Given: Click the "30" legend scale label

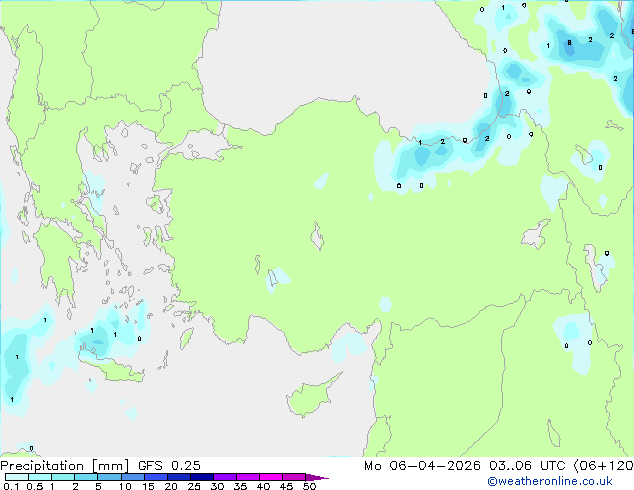Looking at the screenshot, I should (217, 486).
